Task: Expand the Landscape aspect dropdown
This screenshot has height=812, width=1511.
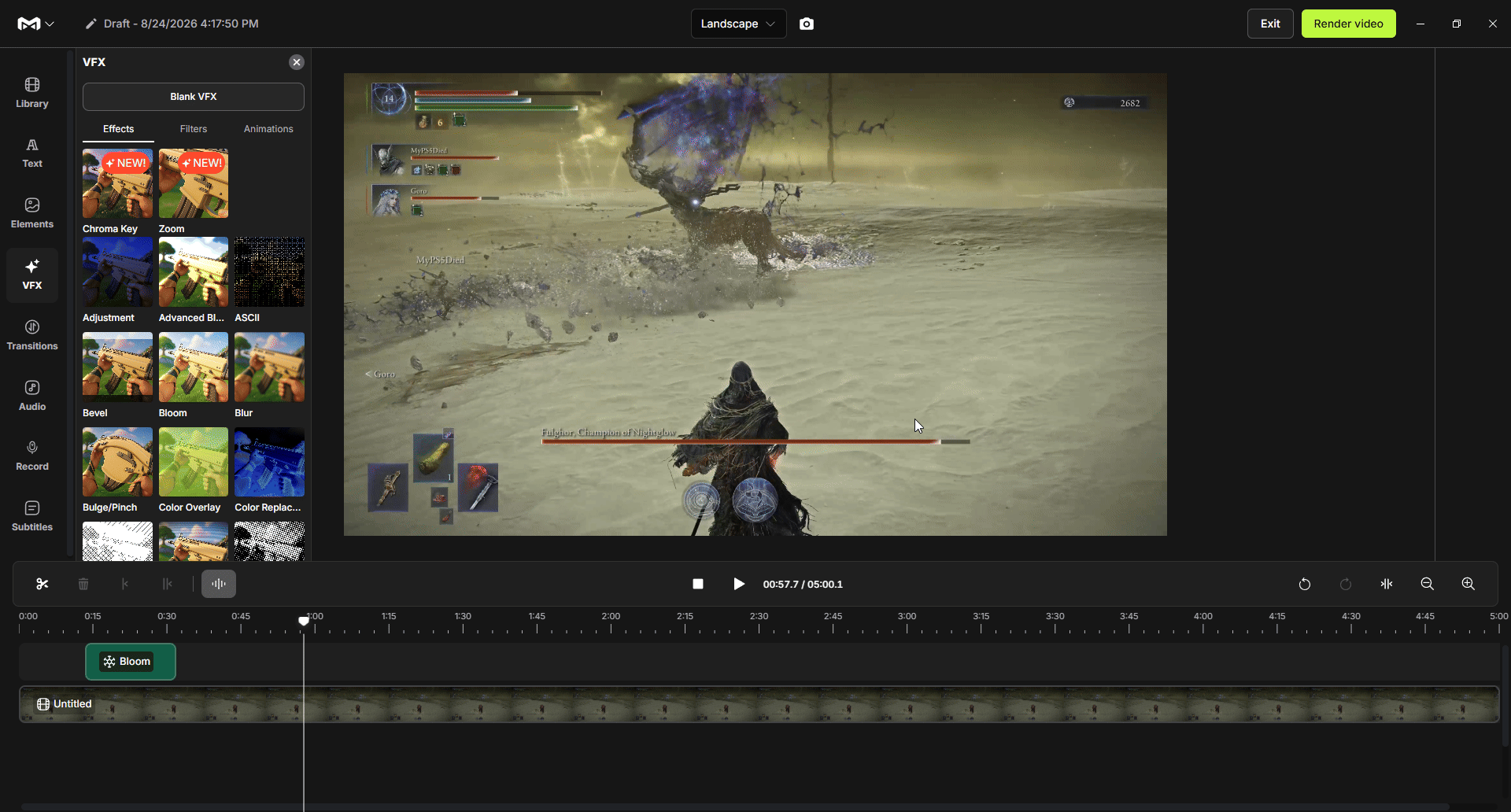Action: [738, 24]
